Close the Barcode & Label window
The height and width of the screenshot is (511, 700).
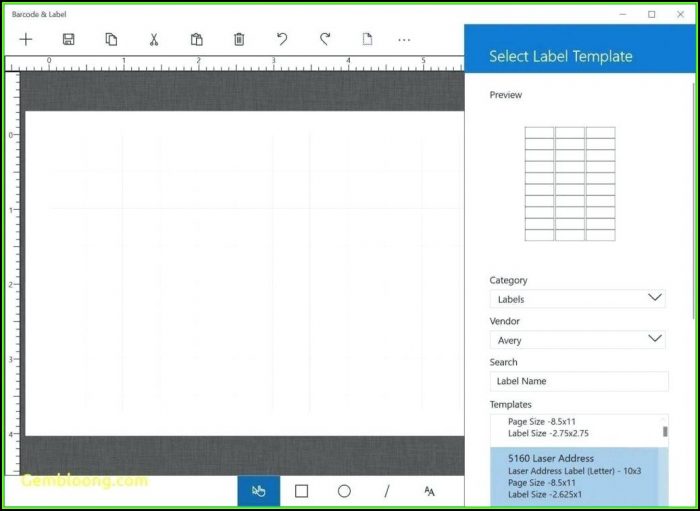coord(680,14)
